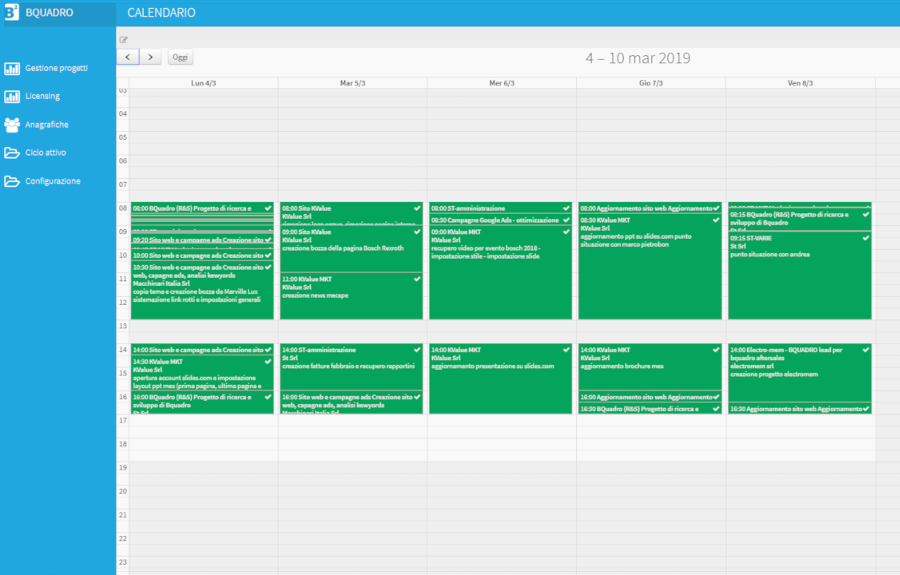The image size is (900, 575).
Task: Open Monday 08:00 BQuadro (R&S) event
Action: coord(202,208)
